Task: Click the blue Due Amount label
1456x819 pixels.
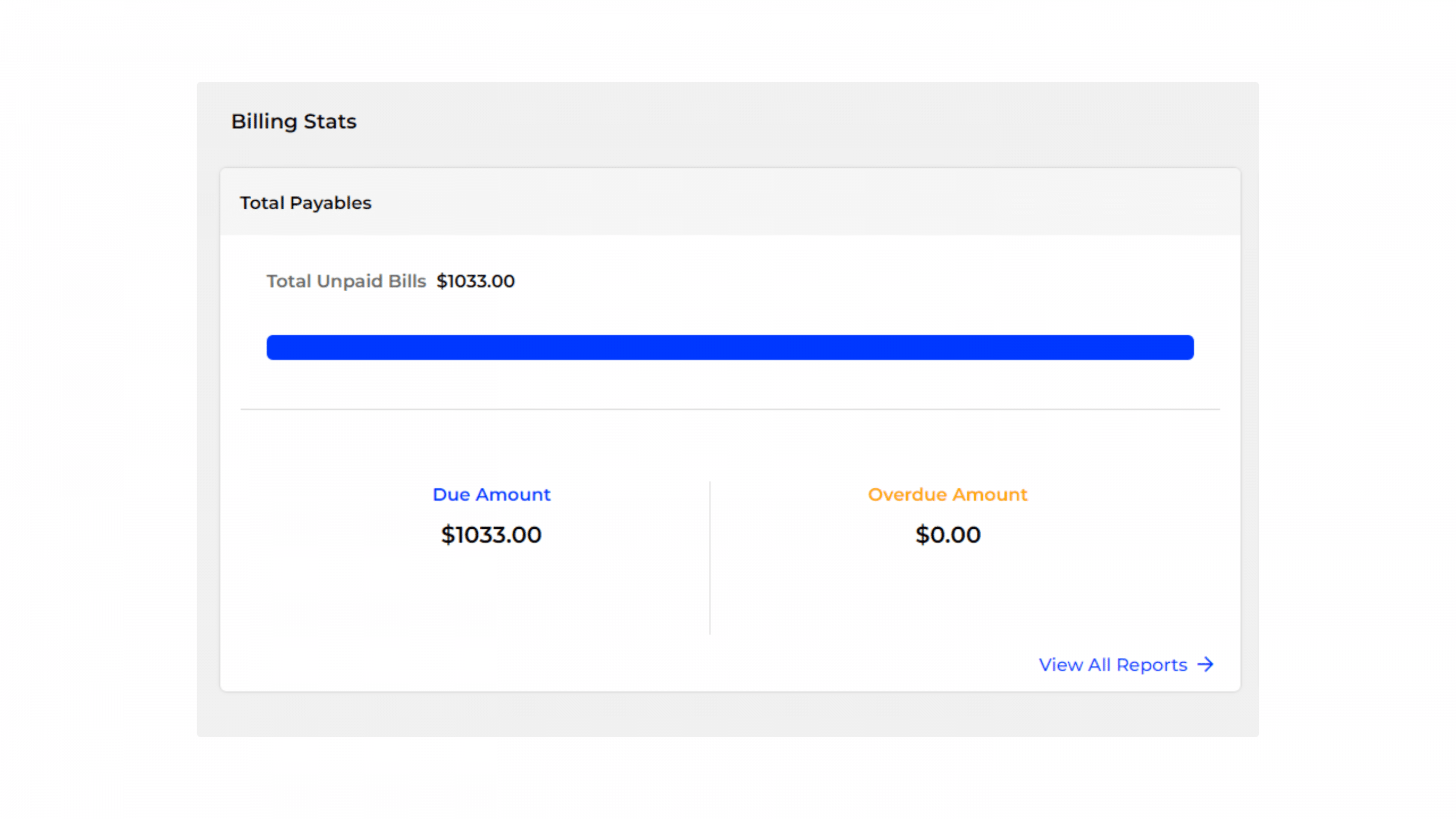Action: tap(491, 494)
